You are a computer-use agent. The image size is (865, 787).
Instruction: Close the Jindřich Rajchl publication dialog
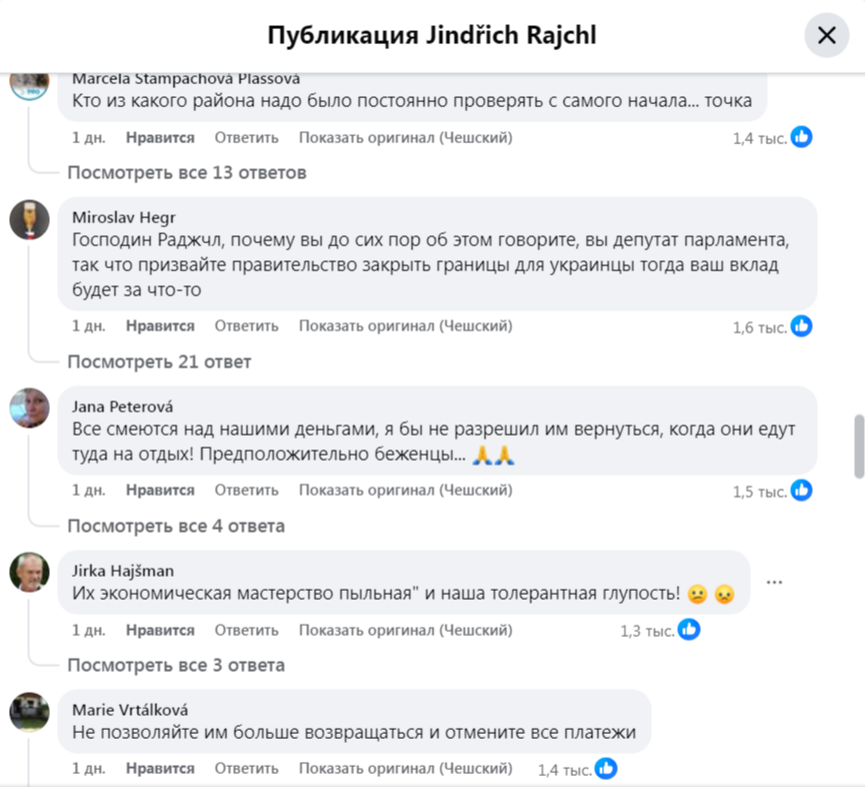click(x=827, y=36)
